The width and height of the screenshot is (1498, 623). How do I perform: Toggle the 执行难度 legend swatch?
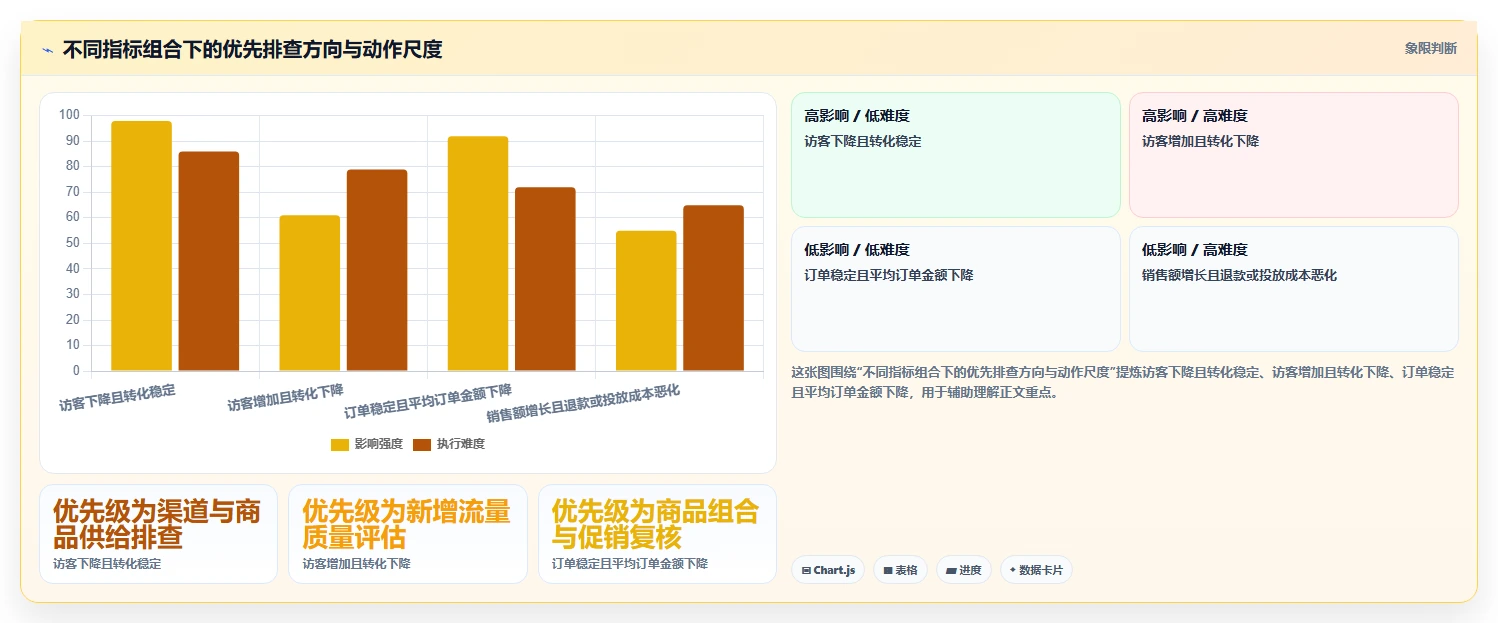422,444
